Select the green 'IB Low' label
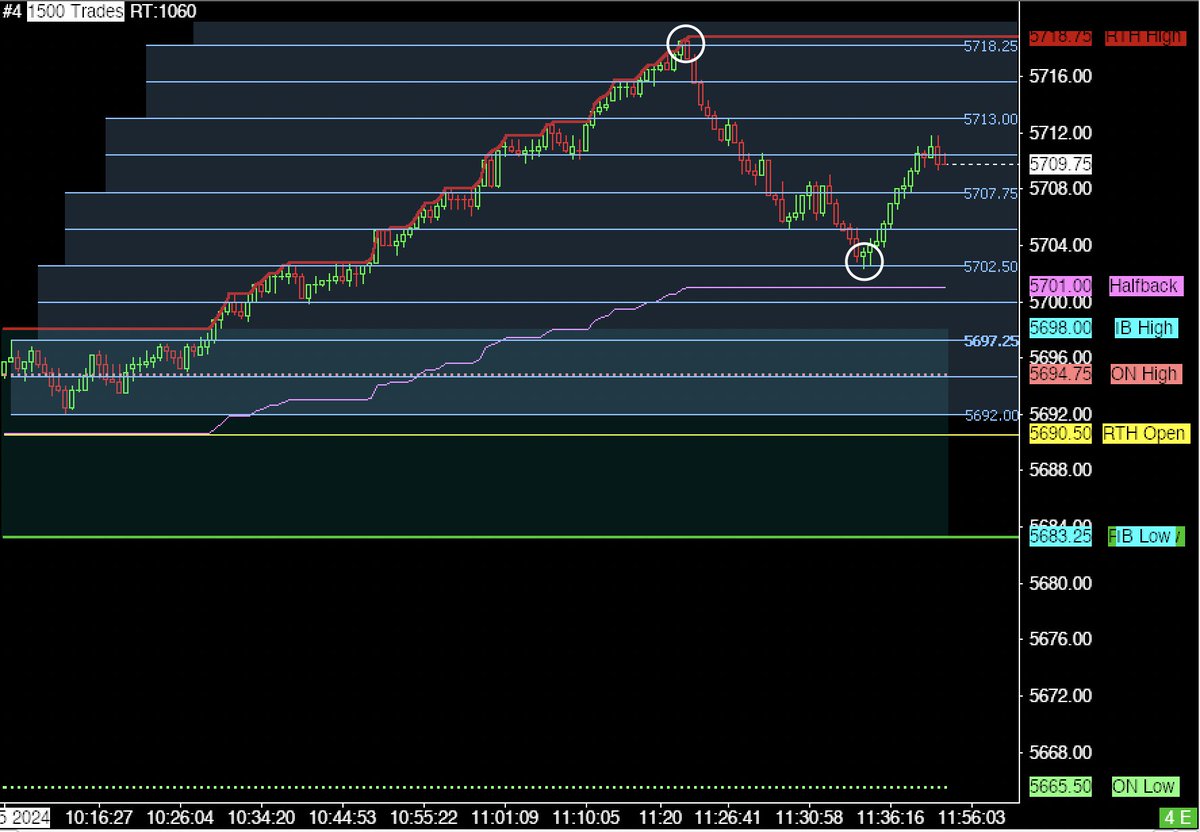Screen dimensions: 1200x832 [x=1145, y=537]
